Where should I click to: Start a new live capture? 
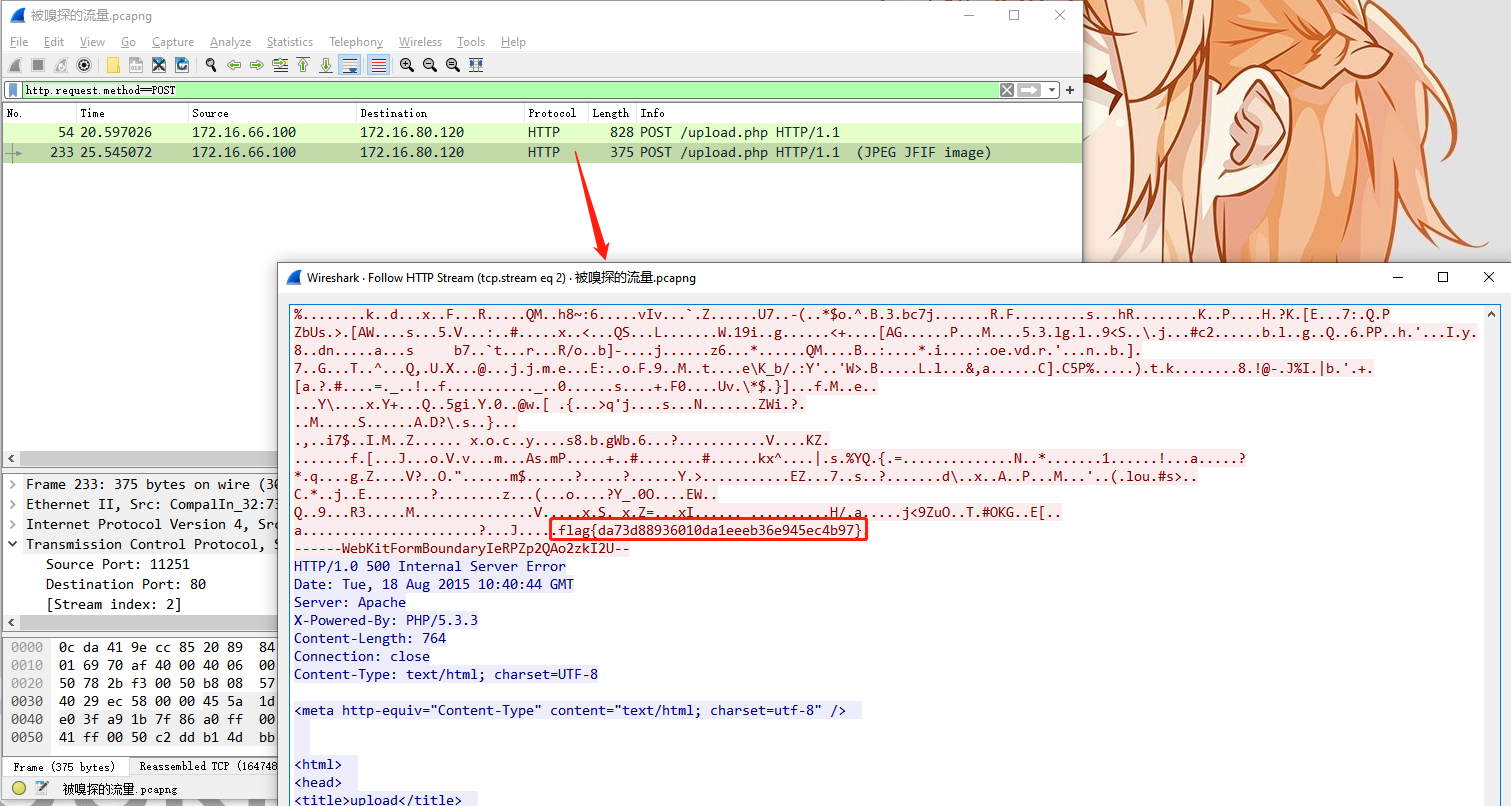click(14, 65)
